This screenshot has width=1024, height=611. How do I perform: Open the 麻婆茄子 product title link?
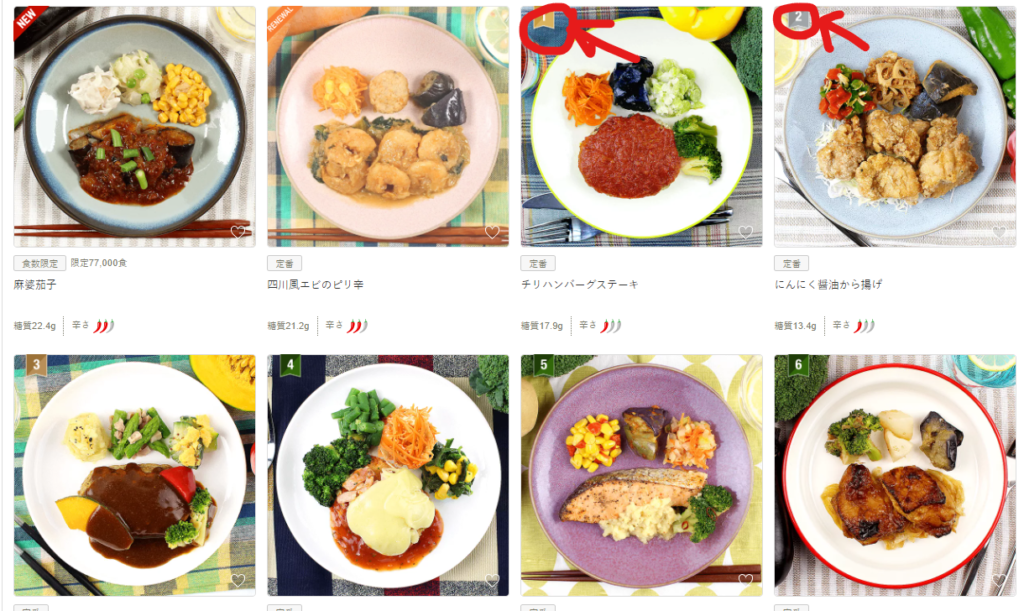[x=35, y=285]
